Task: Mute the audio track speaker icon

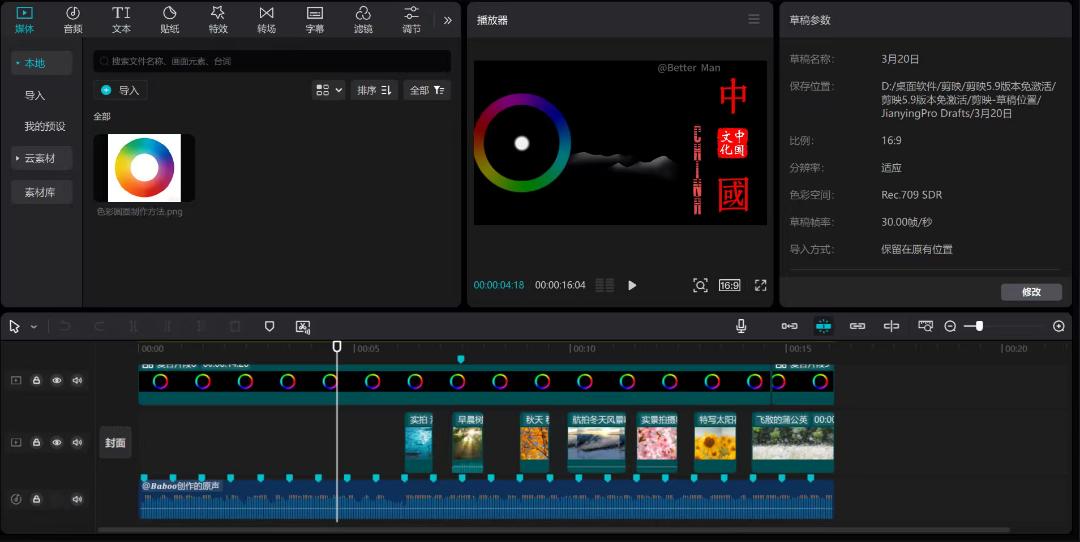Action: coord(77,499)
